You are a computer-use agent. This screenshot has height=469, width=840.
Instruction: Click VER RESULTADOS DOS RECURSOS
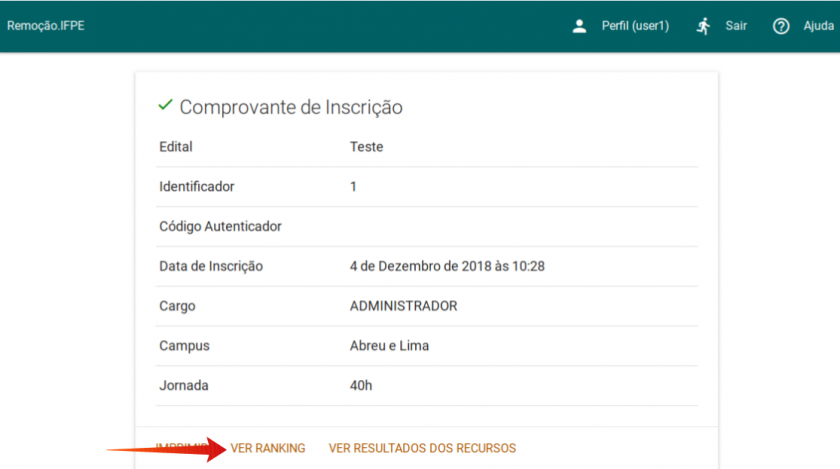click(422, 448)
